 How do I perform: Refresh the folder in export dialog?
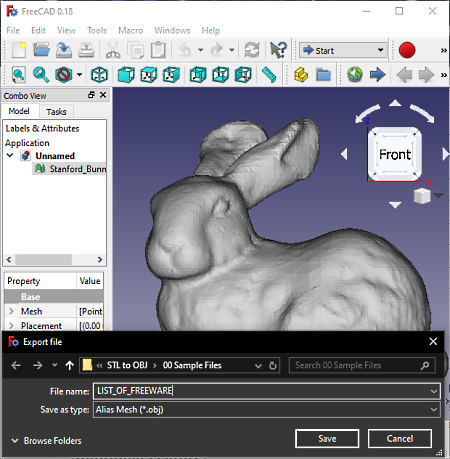[273, 366]
